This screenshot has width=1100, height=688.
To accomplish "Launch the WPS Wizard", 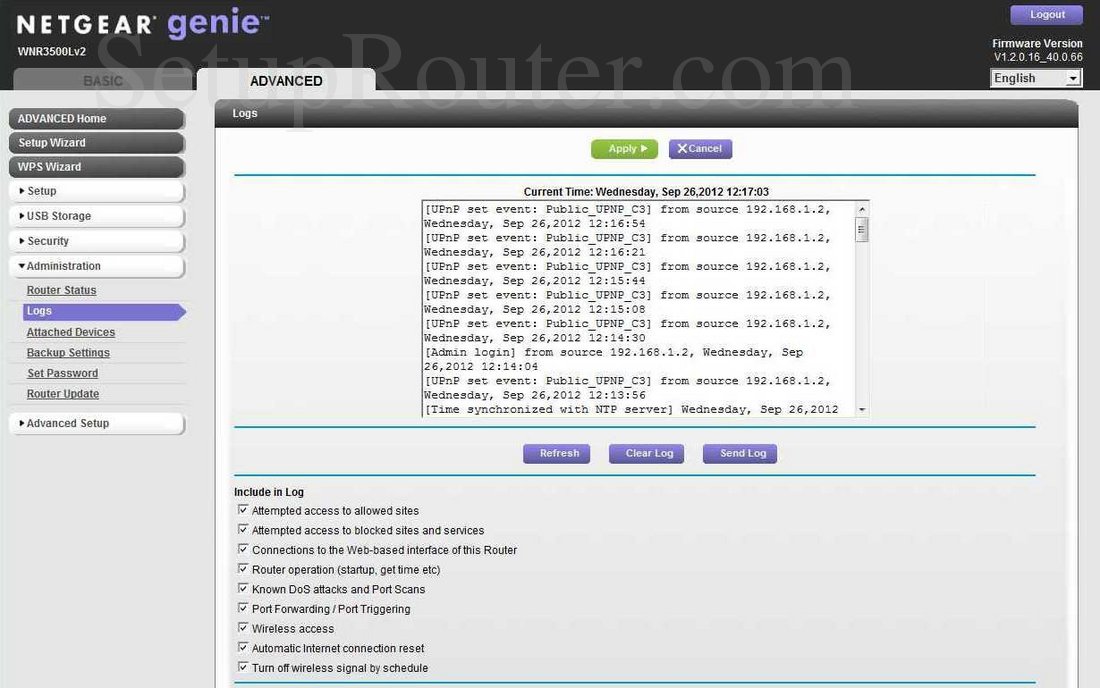I will (96, 166).
